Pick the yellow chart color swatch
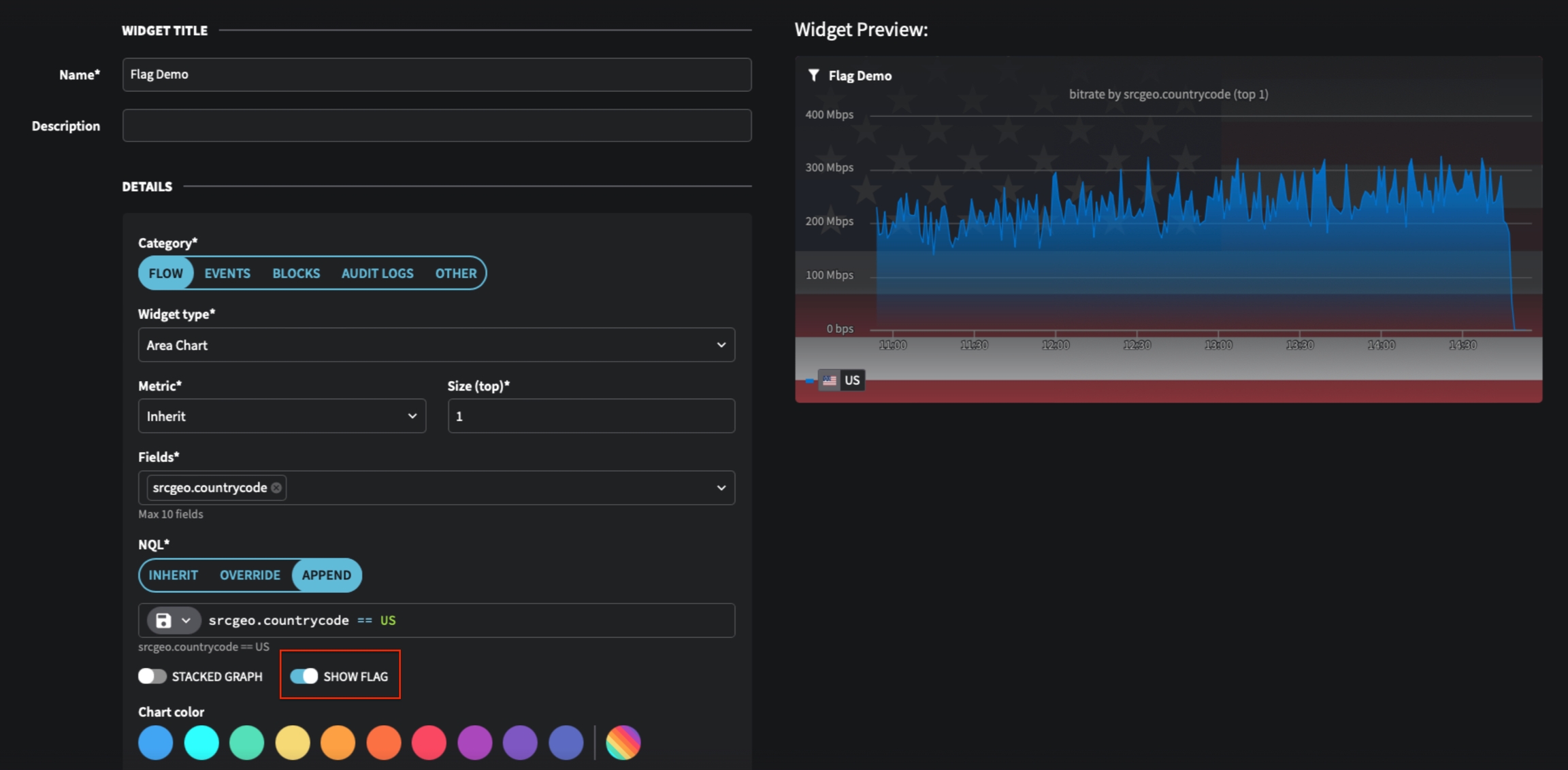 [x=293, y=742]
